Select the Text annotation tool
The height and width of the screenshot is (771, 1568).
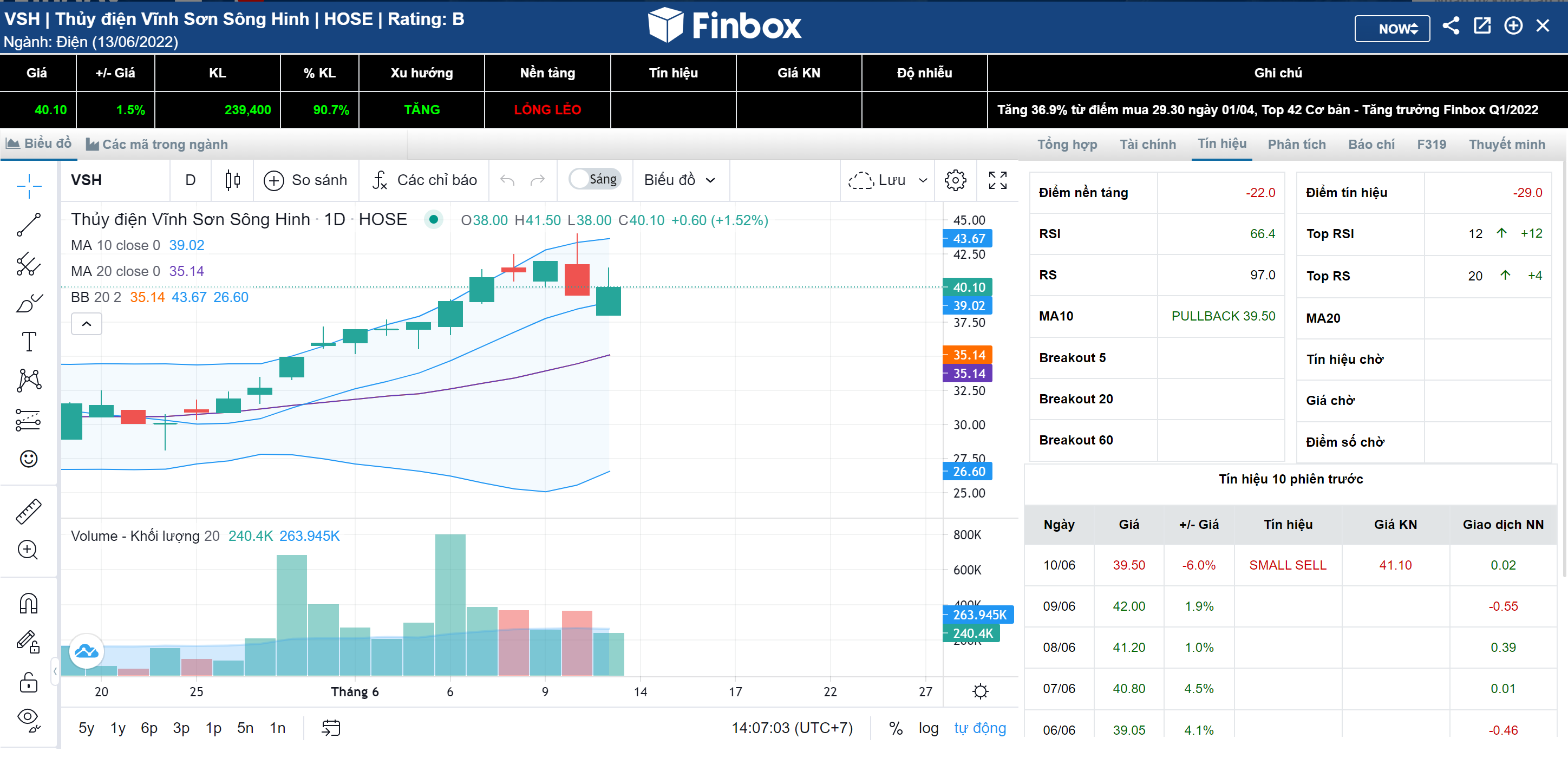pyautogui.click(x=29, y=342)
